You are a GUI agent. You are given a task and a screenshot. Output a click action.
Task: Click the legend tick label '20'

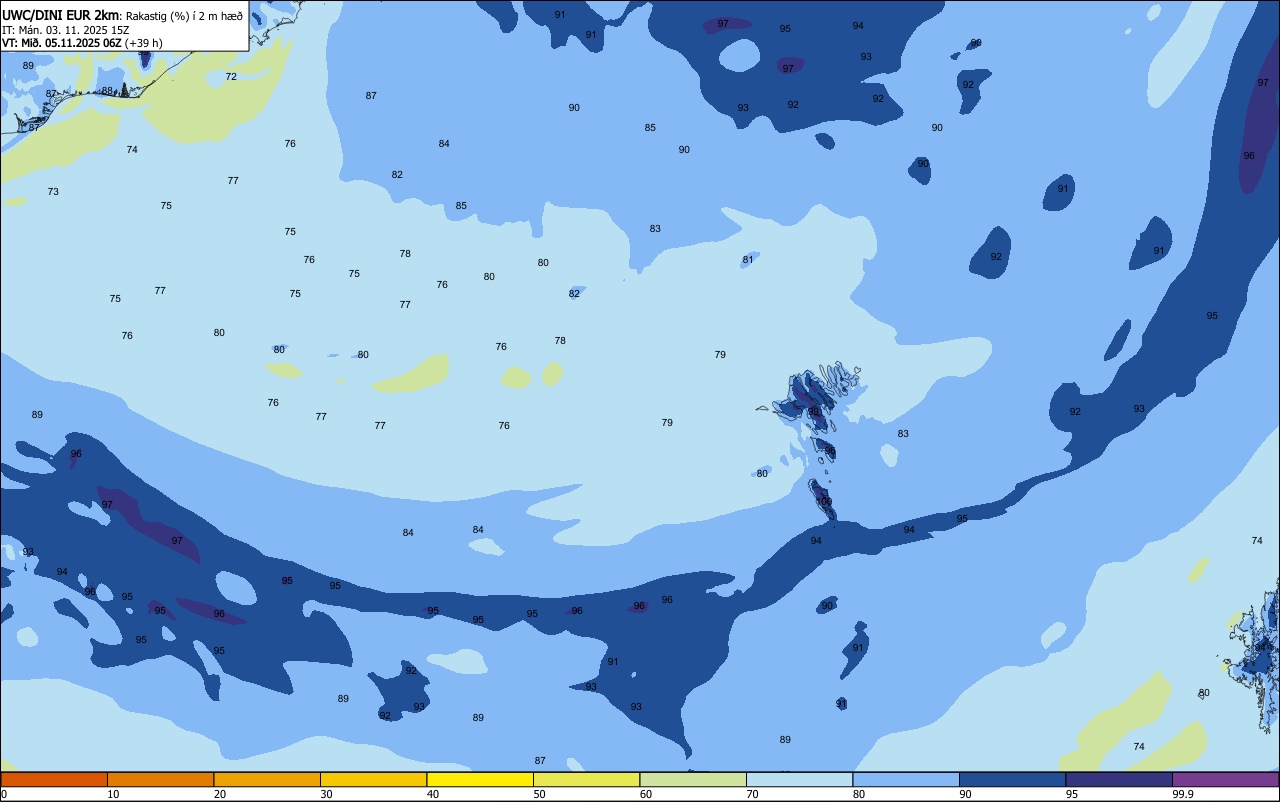coord(220,794)
